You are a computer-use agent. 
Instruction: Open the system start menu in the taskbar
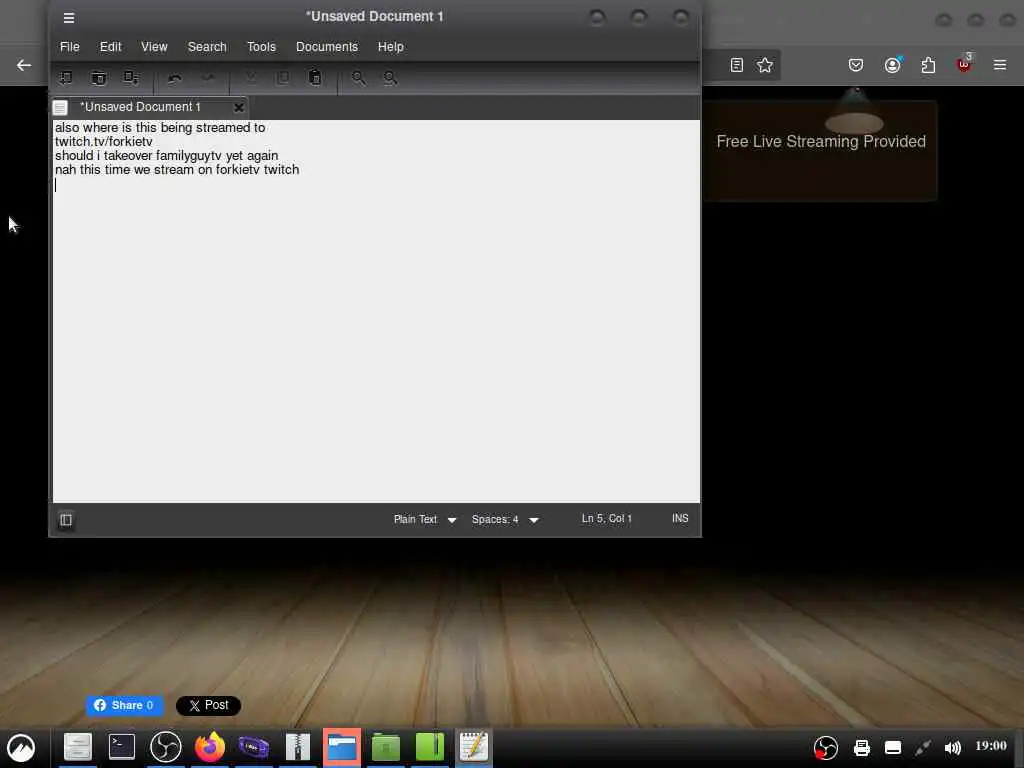pos(21,748)
